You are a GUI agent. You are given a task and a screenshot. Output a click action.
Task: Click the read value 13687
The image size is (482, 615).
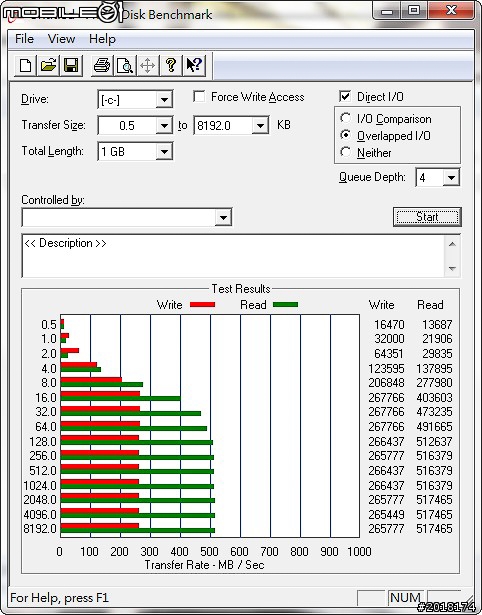[437, 325]
